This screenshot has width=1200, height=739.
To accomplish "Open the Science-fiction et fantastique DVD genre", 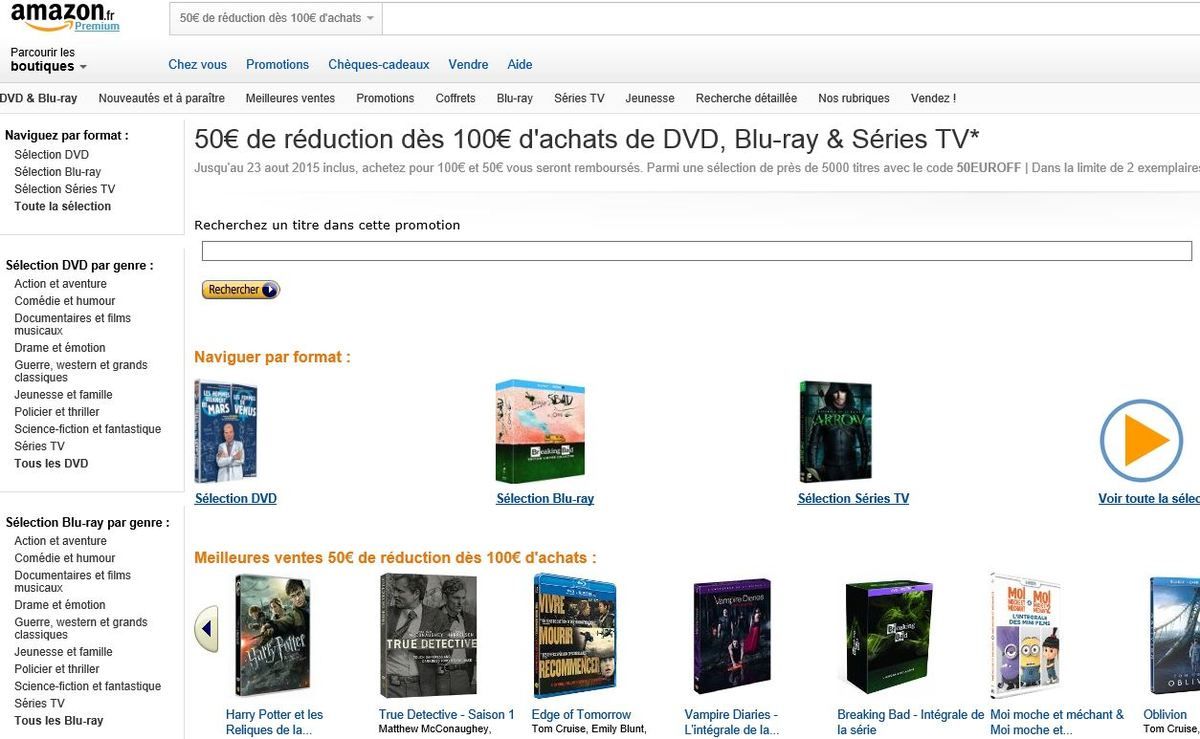I will click(87, 429).
